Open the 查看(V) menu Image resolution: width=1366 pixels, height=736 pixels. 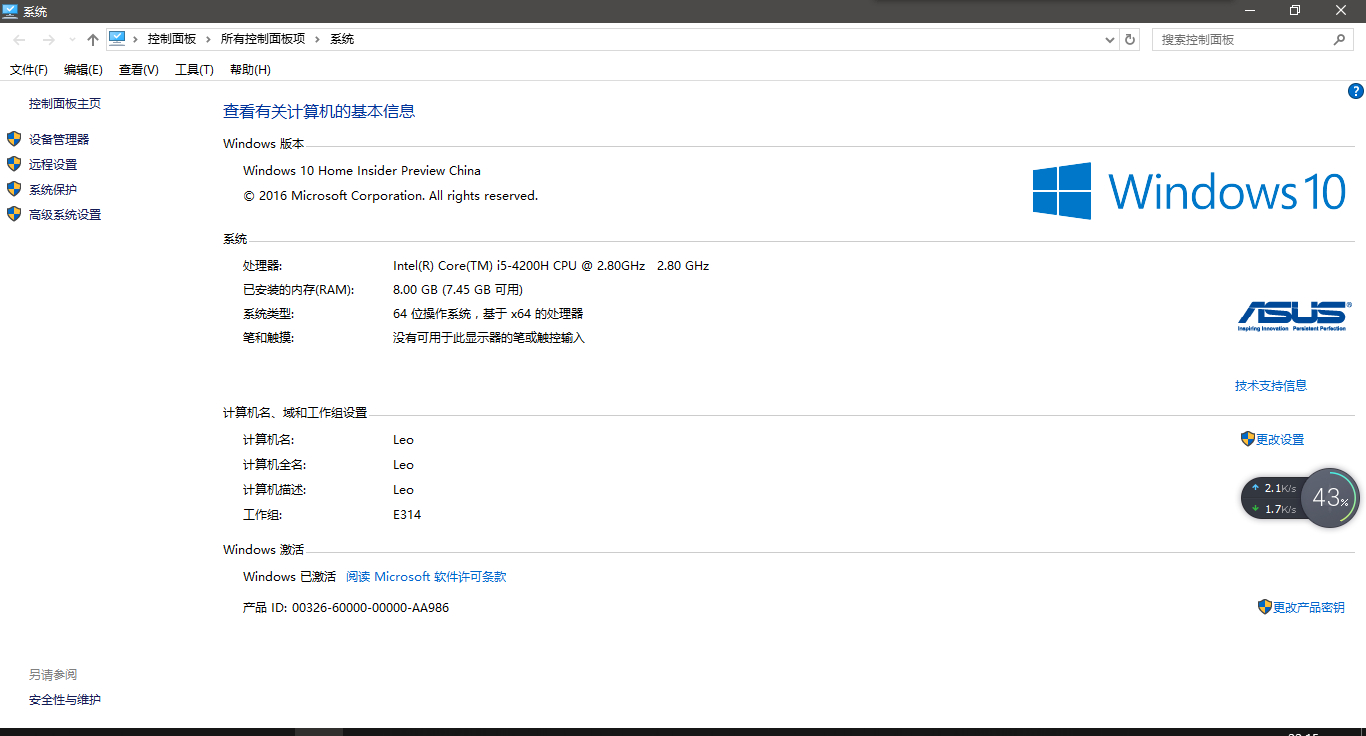point(139,69)
